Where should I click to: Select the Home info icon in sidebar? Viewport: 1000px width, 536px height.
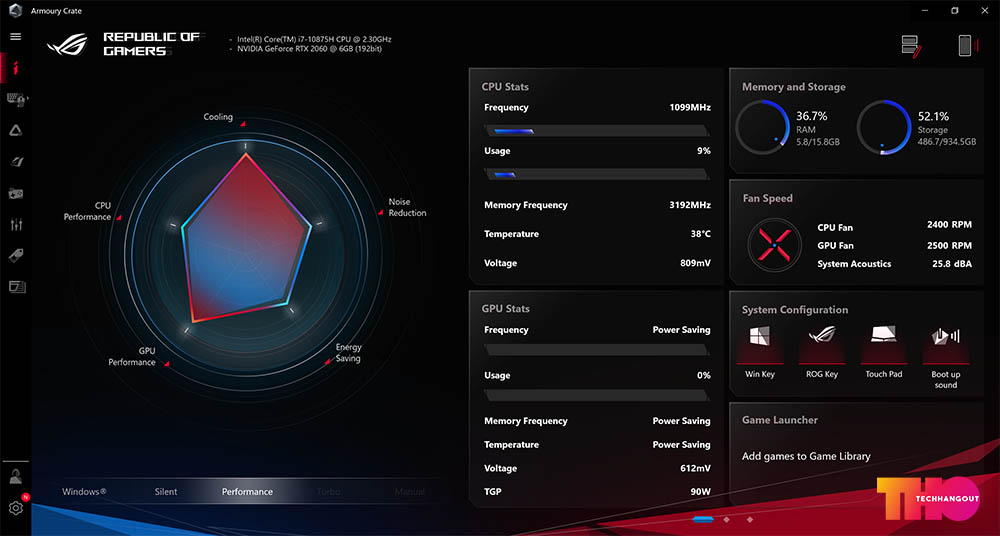pos(16,68)
